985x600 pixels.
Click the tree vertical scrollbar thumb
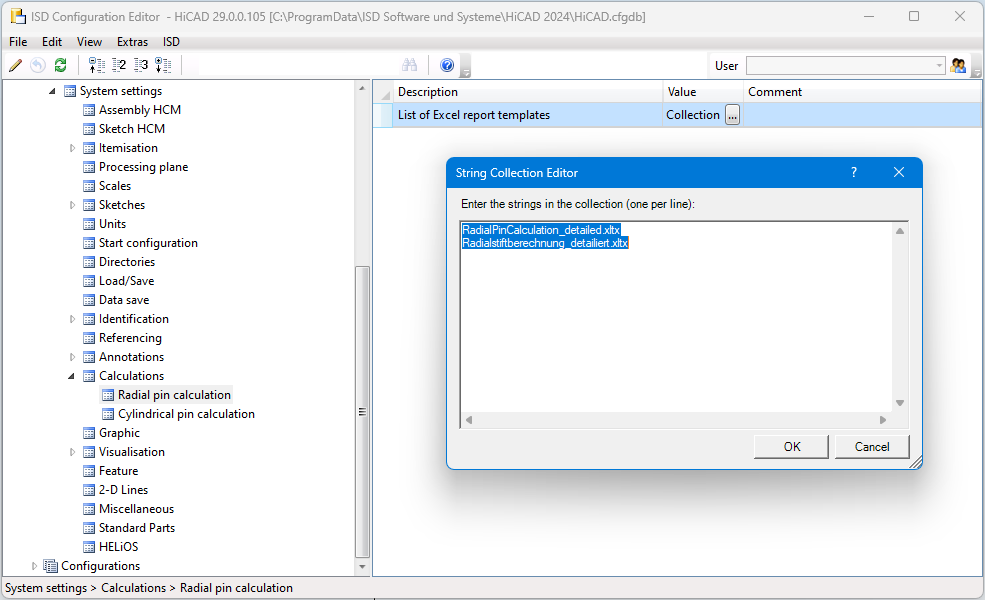(x=362, y=412)
